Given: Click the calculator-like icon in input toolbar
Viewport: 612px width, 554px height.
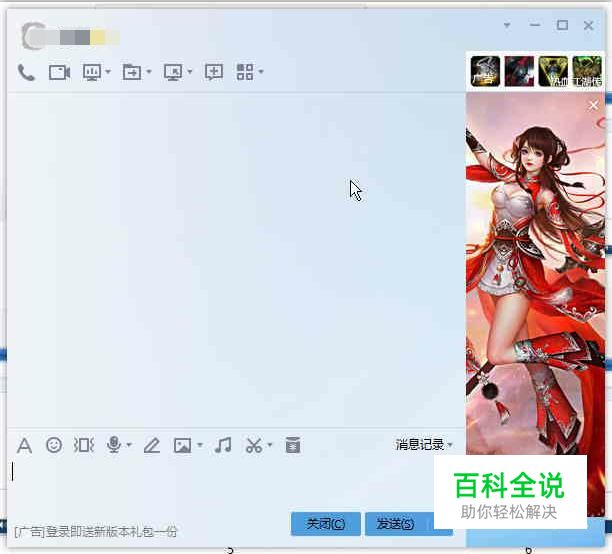Looking at the screenshot, I should coord(293,445).
